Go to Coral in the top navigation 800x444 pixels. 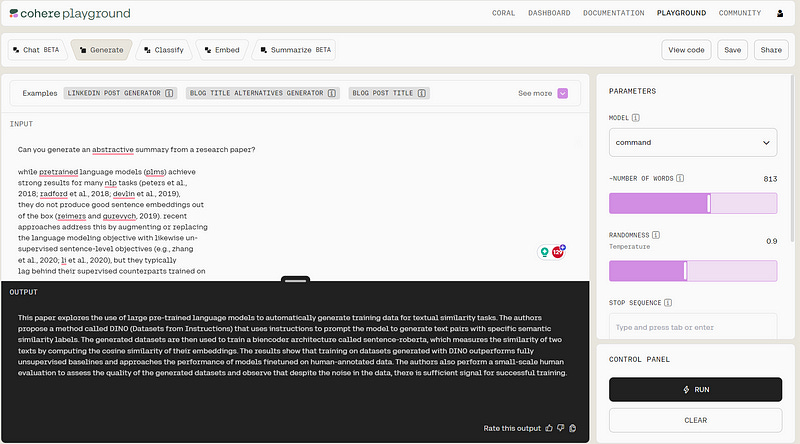503,13
